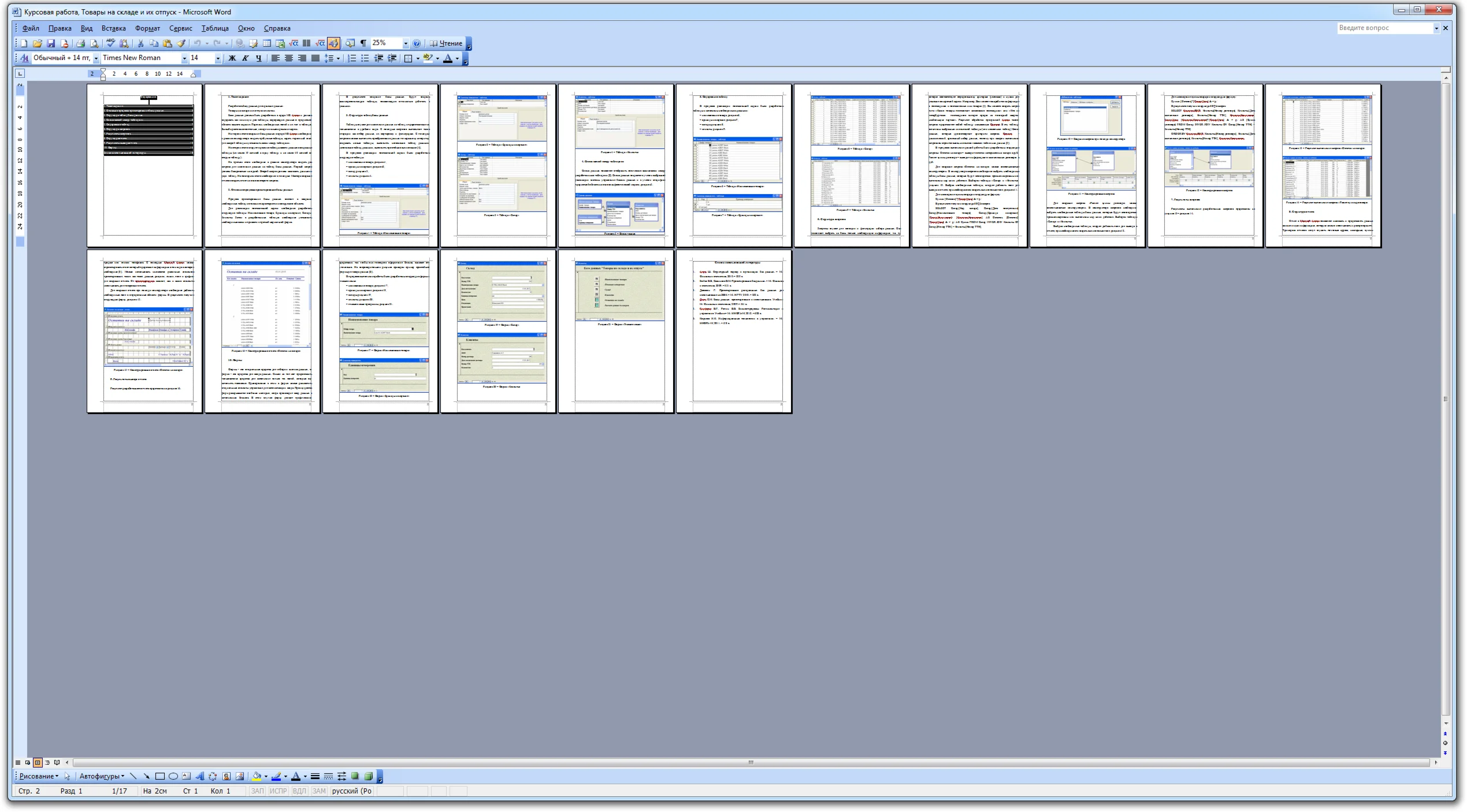1467x812 pixels.
Task: Toggle the show paragraph marks ¶ button
Action: point(363,43)
